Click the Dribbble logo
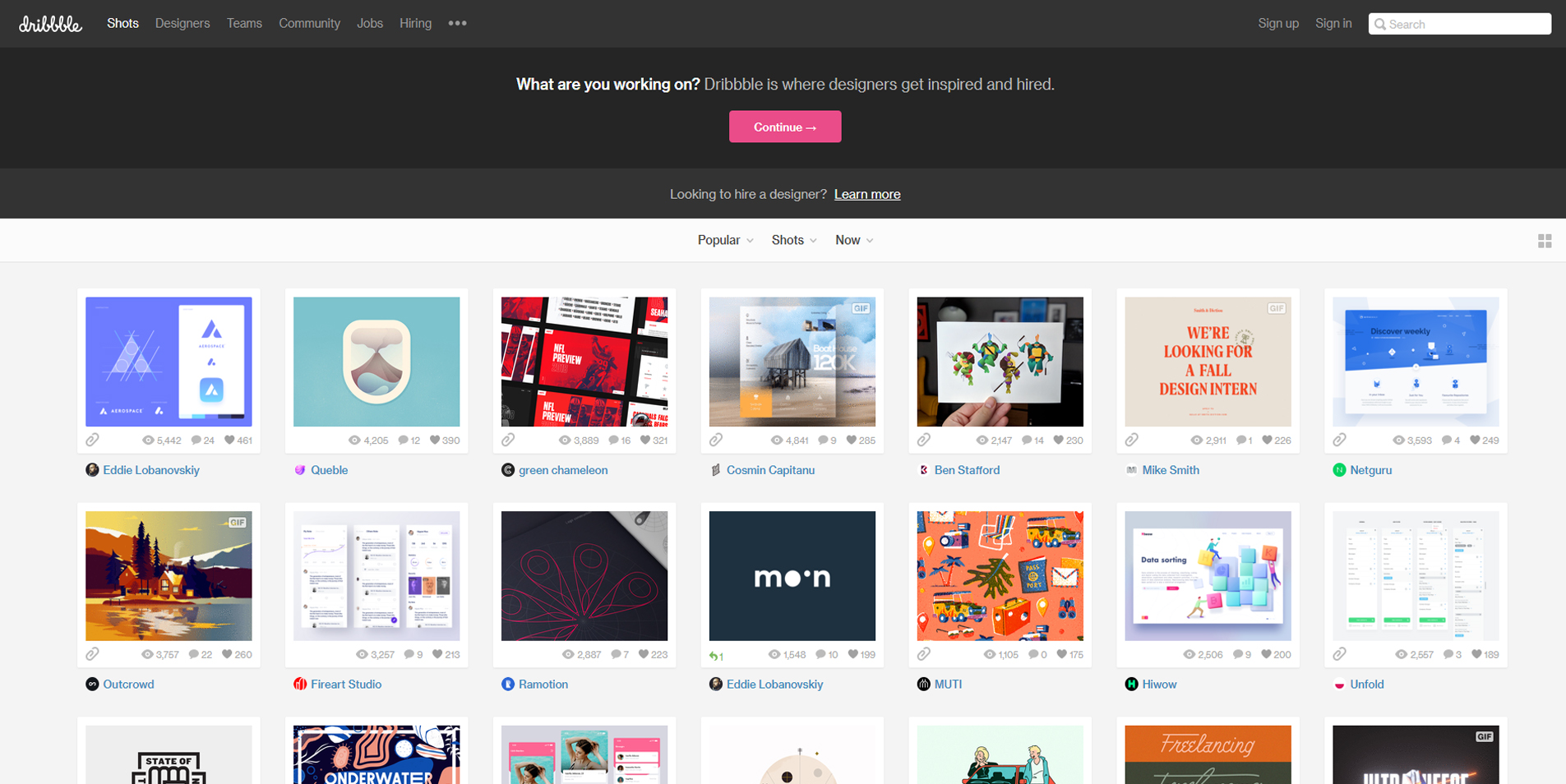The image size is (1566, 784). pos(50,24)
